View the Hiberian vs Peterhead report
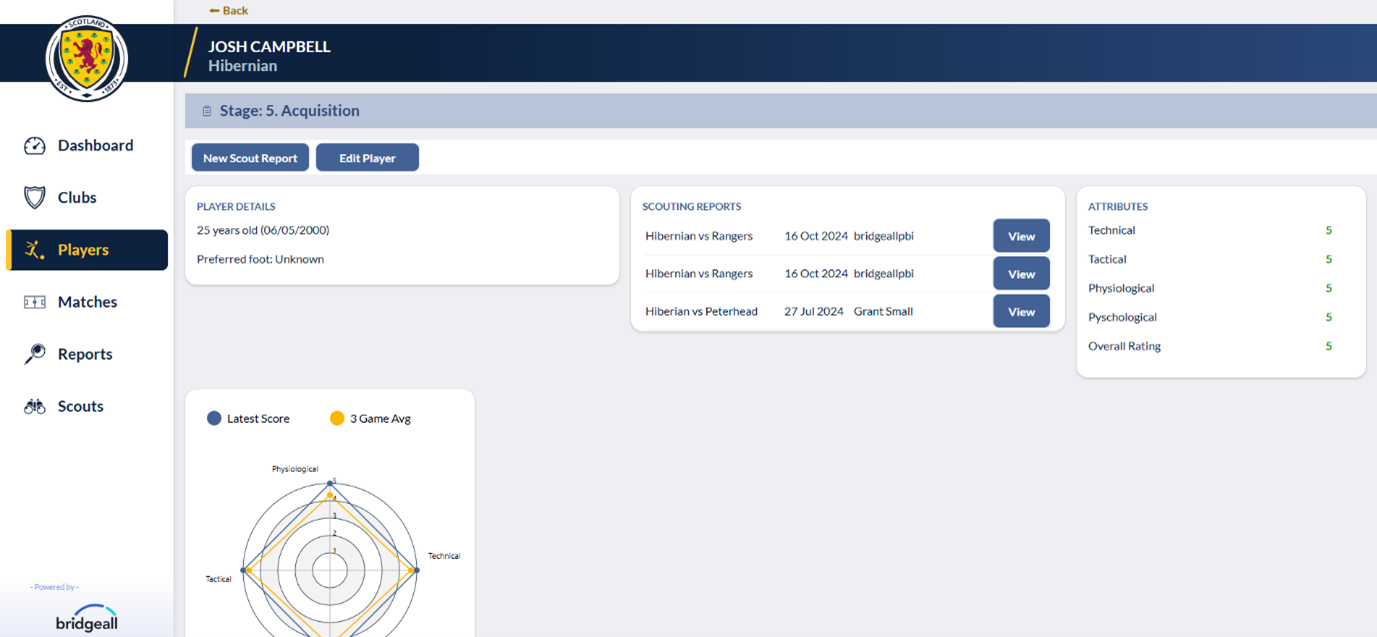The height and width of the screenshot is (637, 1377). pyautogui.click(x=1021, y=312)
